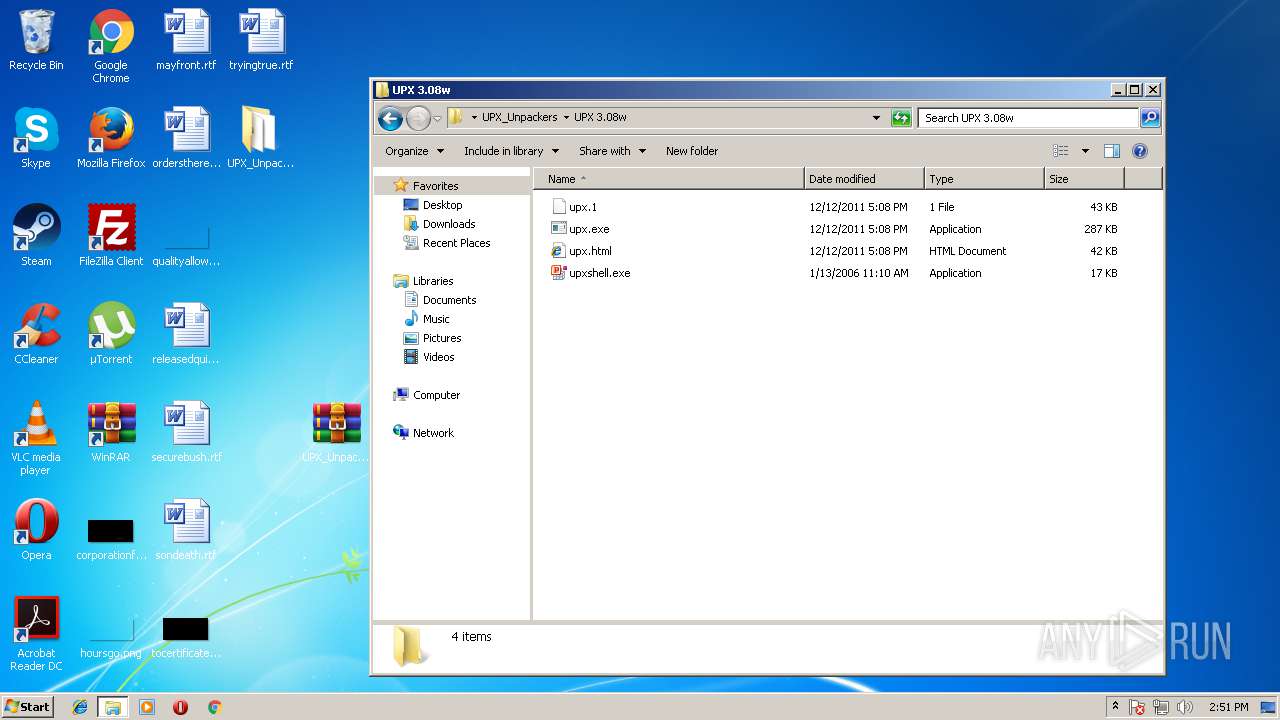Image resolution: width=1280 pixels, height=720 pixels.
Task: Open Desktop in navigation pane
Action: (x=442, y=205)
